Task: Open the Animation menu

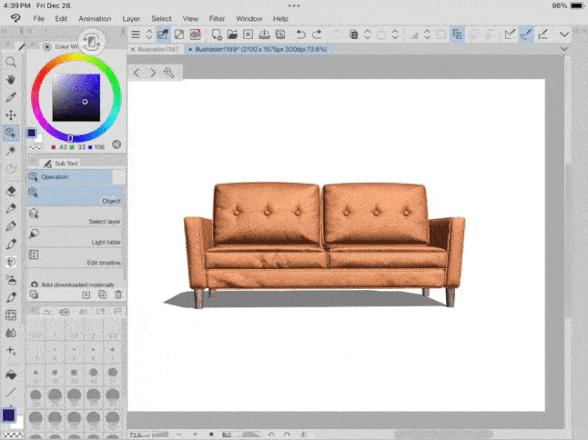Action: point(95,18)
